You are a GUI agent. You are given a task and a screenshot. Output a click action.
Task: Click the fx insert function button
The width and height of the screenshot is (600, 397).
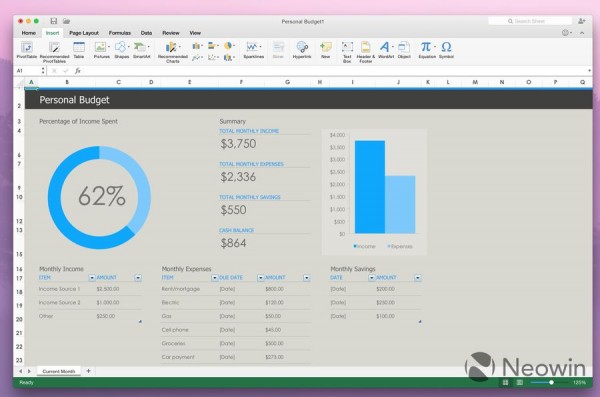78,71
